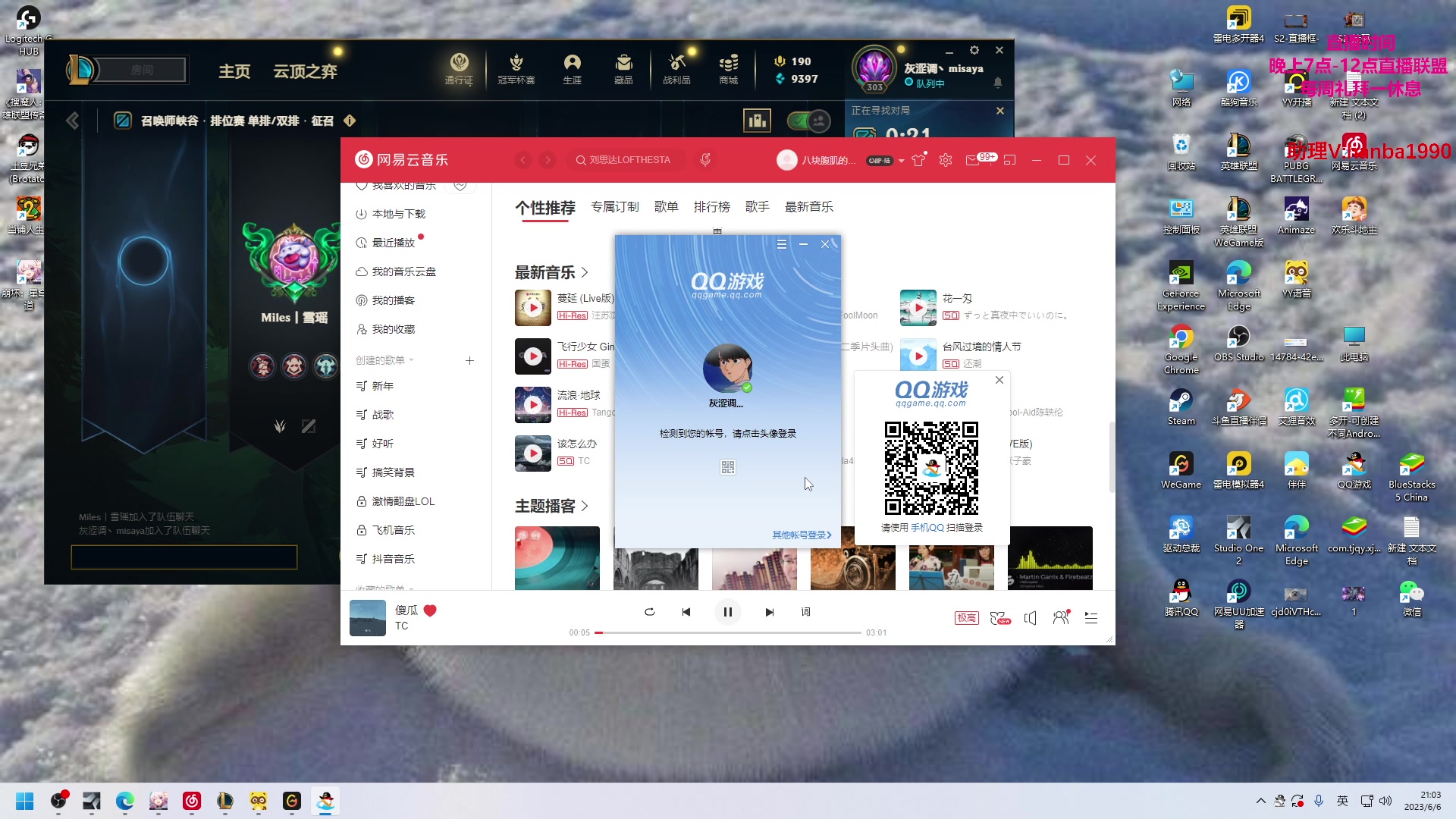The image size is (1456, 819).
Task: Open NetEase Music settings gear
Action: [x=946, y=160]
